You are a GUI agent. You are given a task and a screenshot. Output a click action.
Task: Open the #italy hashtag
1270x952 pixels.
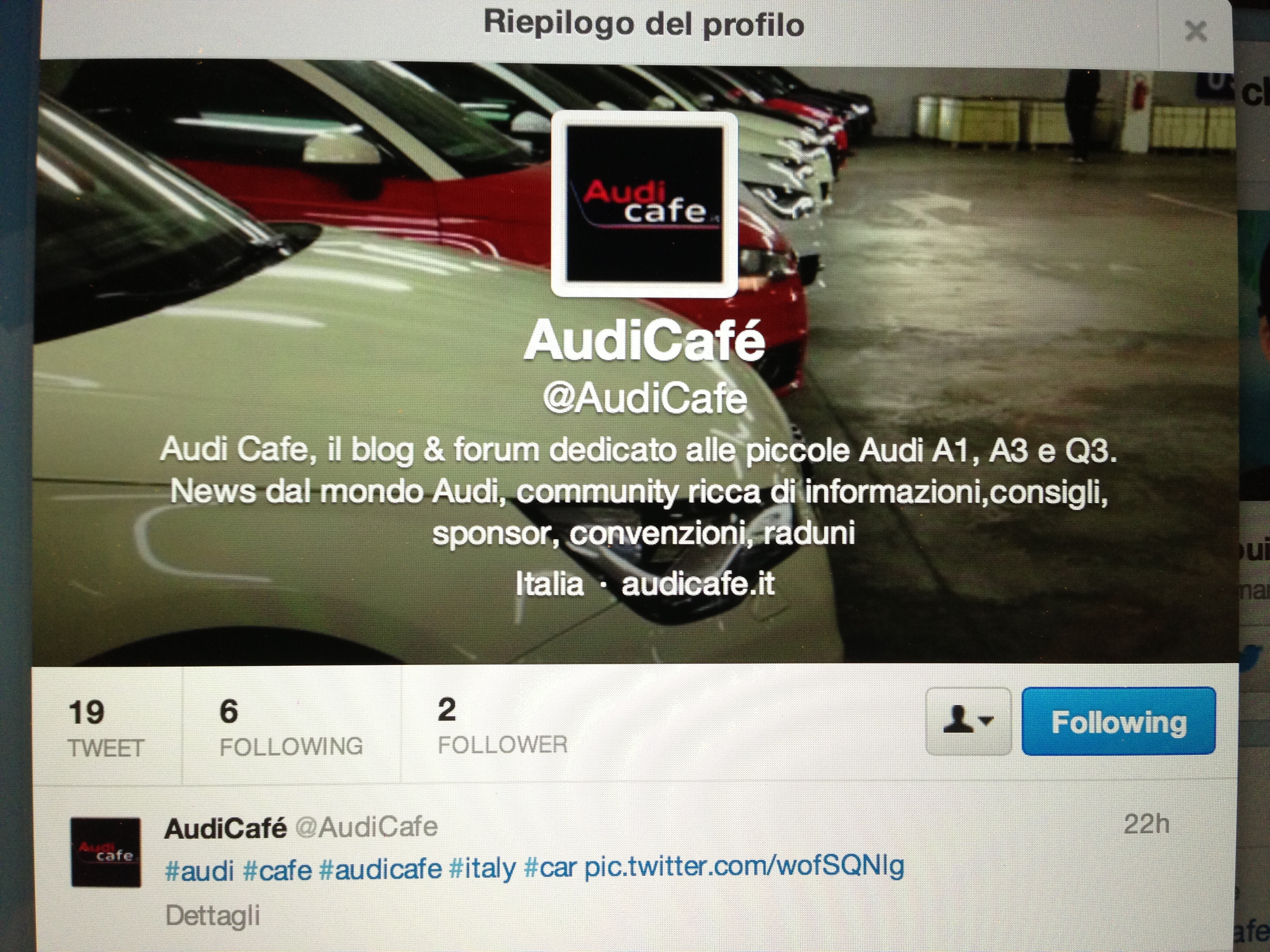coord(482,868)
